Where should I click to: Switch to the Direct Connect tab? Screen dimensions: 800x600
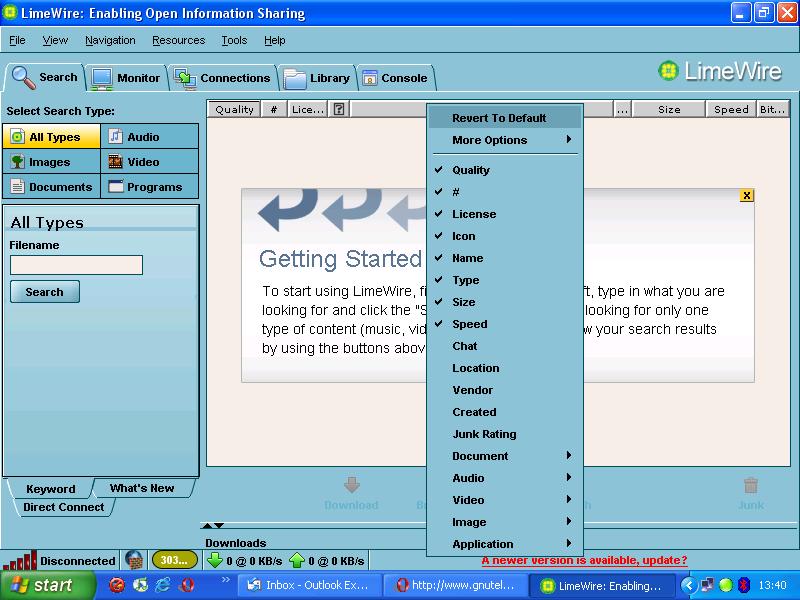click(64, 507)
